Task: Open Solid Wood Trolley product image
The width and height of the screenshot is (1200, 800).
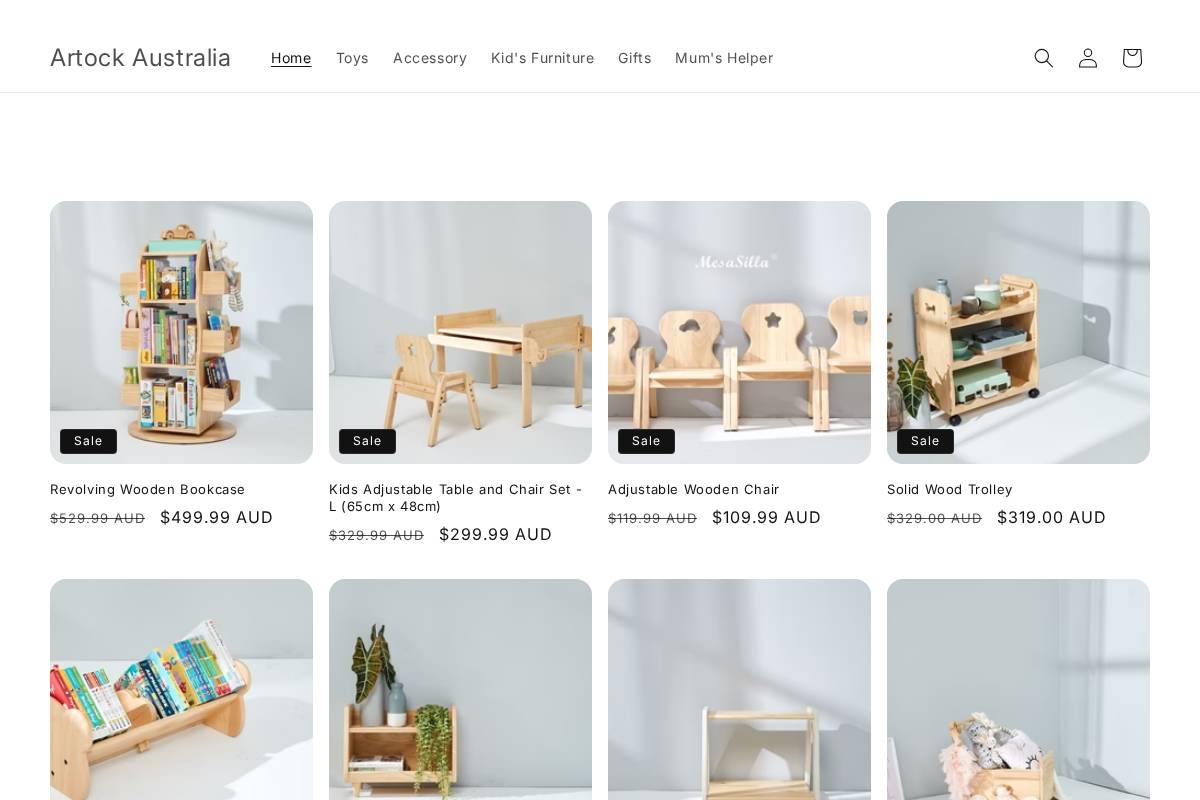Action: tap(1018, 332)
